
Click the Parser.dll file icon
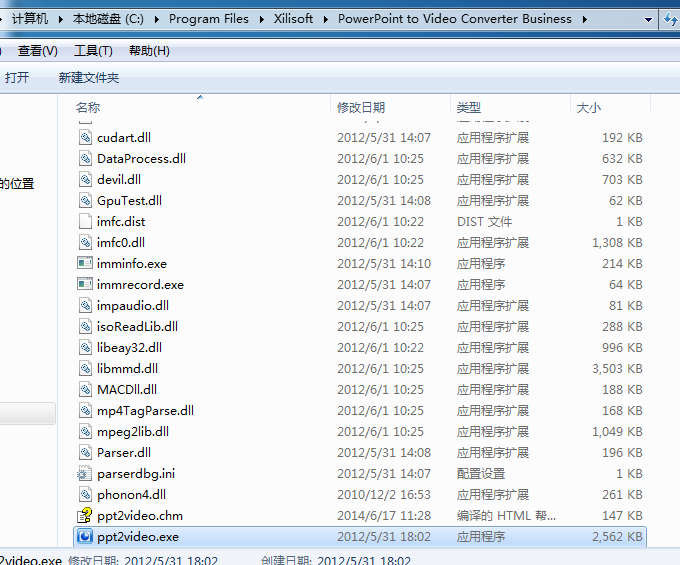click(x=85, y=453)
